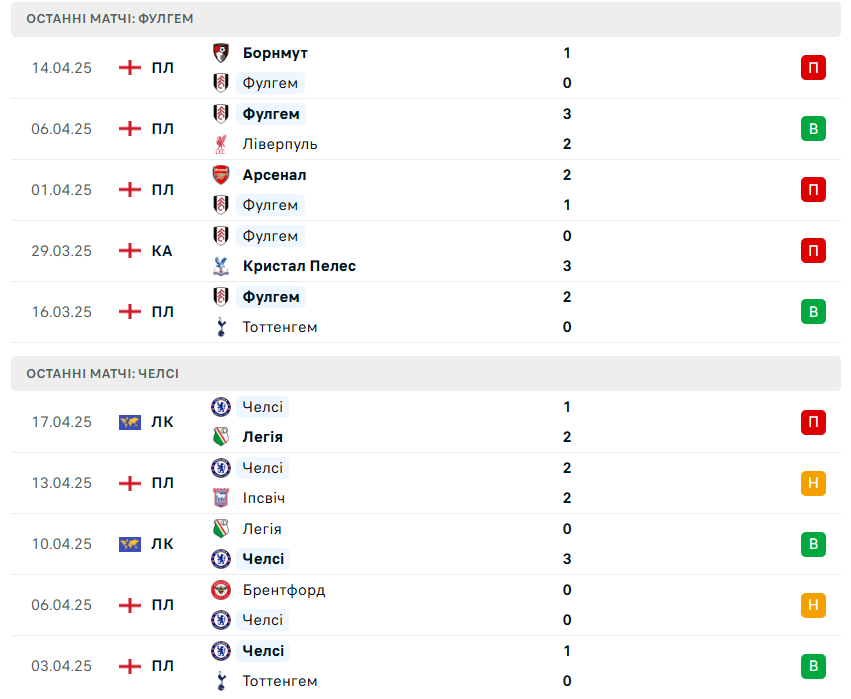The width and height of the screenshot is (851, 699).
Task: Click the header Останні матчі: Фулгем
Action: point(110,18)
